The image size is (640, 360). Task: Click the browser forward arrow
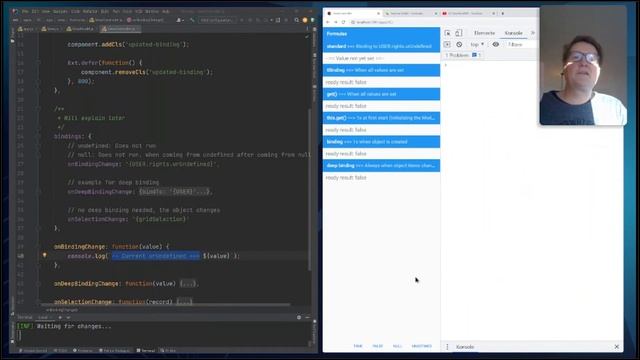(336, 22)
